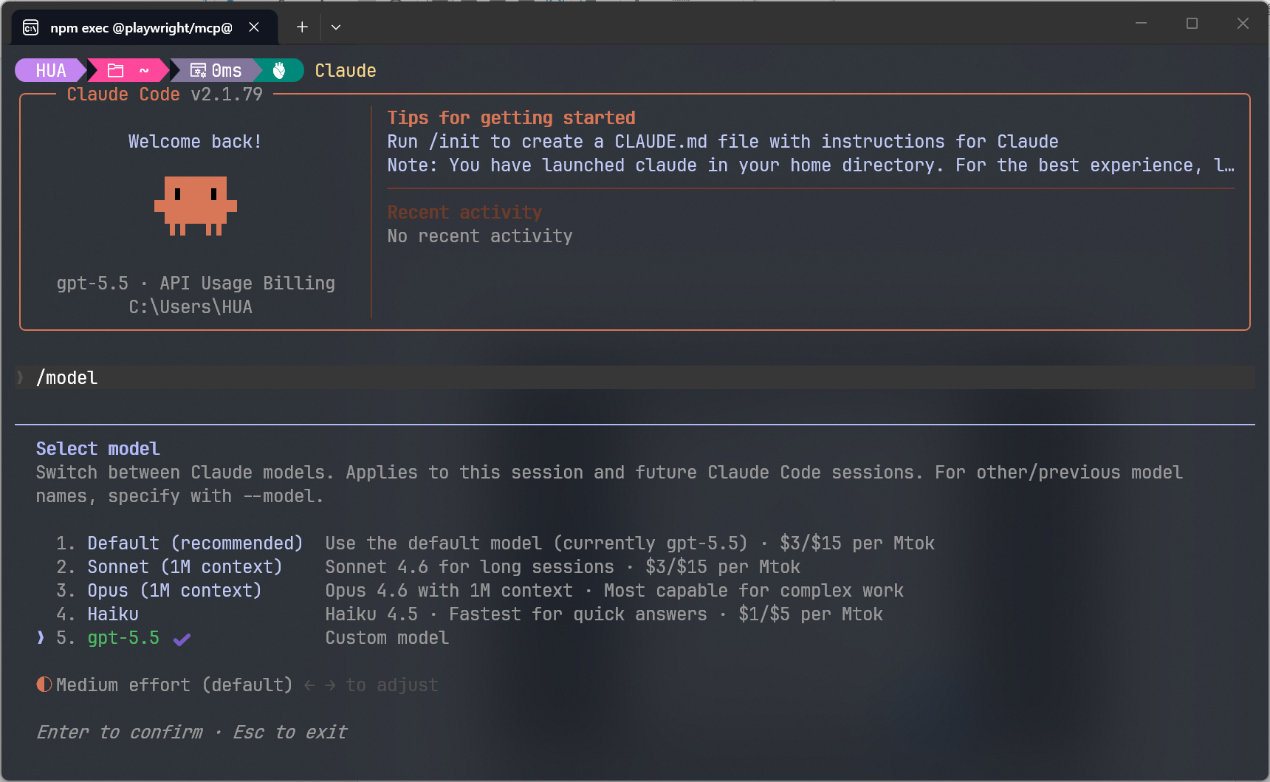Choose the gpt-5.5 custom model entry
The image size is (1270, 782).
[x=123, y=638]
